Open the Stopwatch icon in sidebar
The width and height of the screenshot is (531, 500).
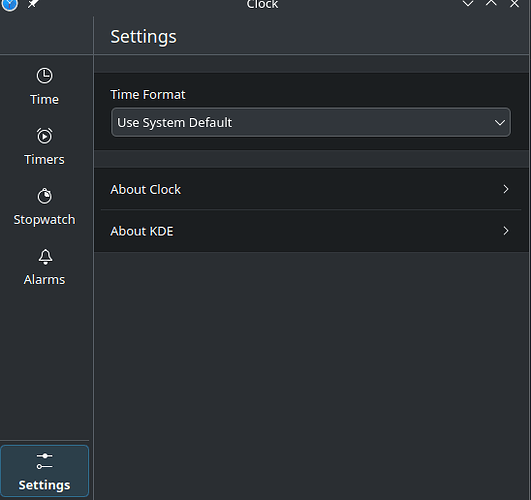(44, 196)
